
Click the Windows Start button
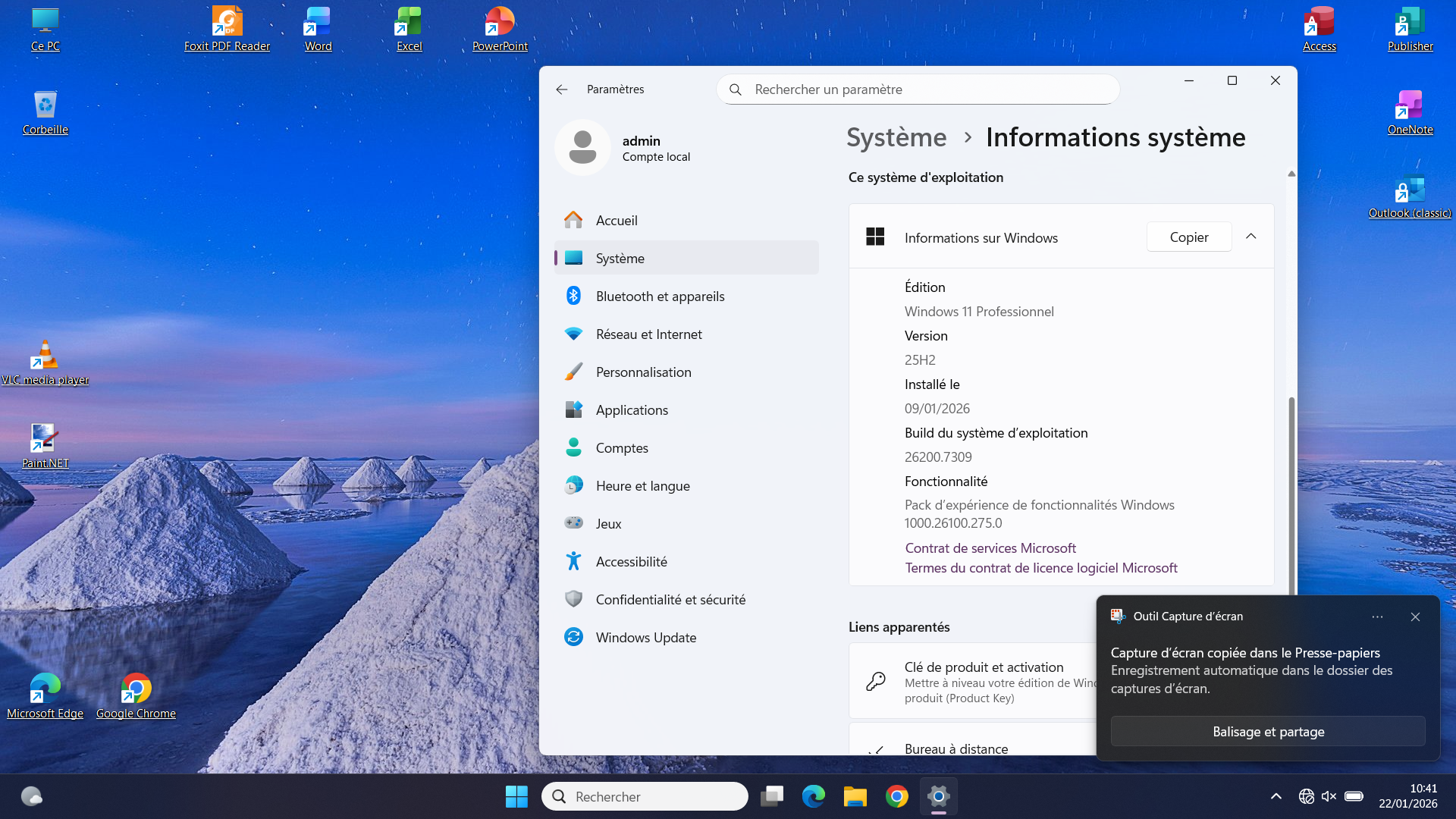tap(516, 796)
